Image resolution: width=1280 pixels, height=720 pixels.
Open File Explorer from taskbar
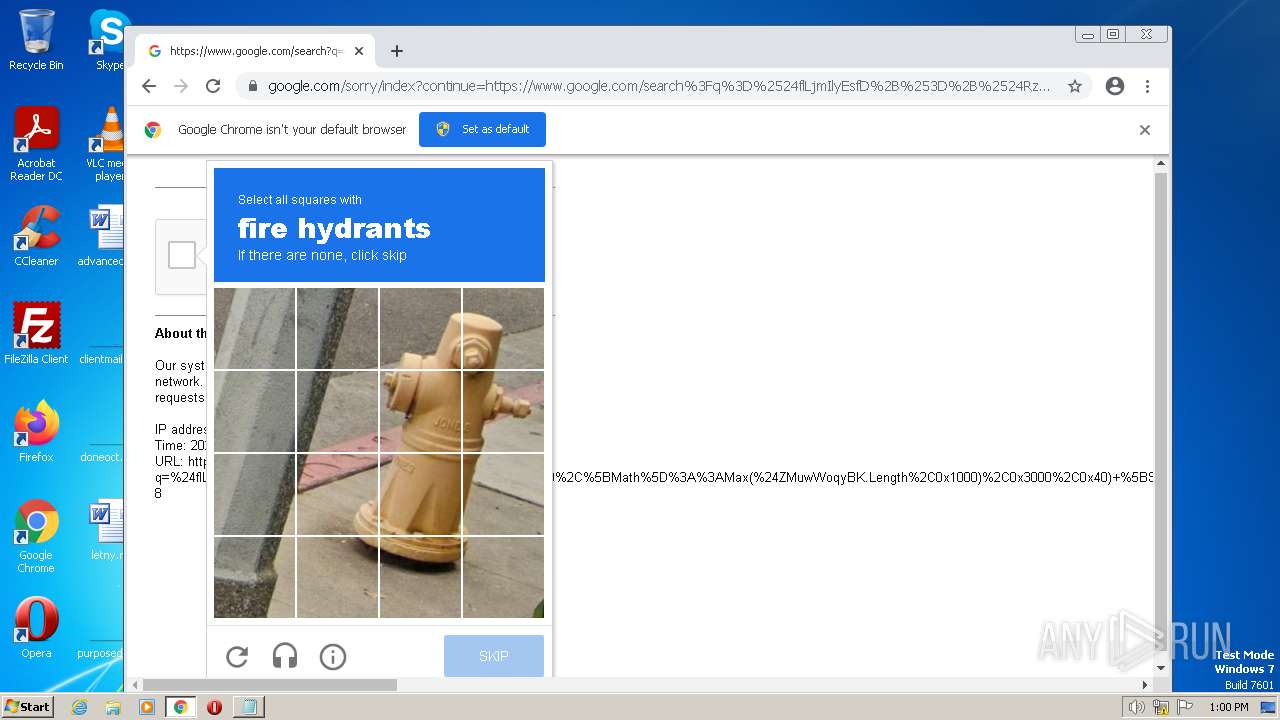(x=113, y=707)
